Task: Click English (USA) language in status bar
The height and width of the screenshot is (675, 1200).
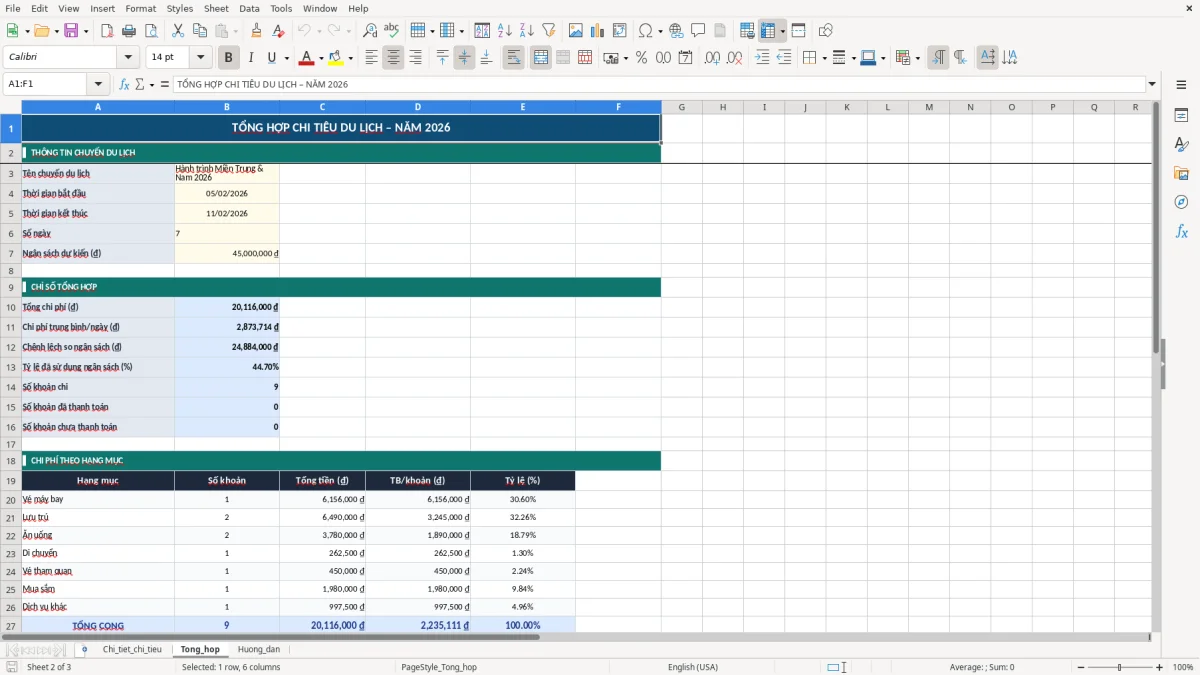Action: [x=693, y=667]
